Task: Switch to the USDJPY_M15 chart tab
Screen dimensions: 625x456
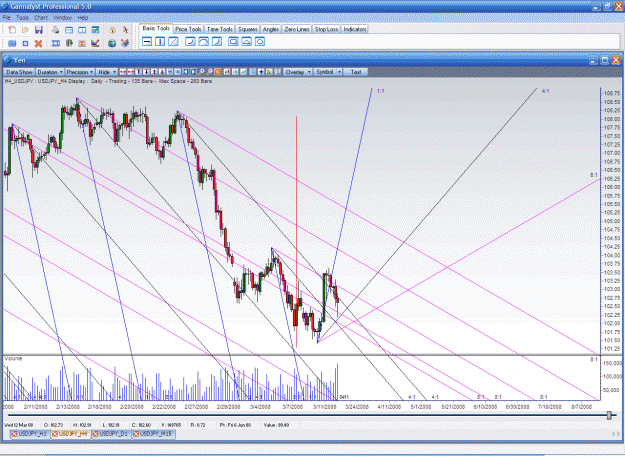Action: (x=156, y=434)
